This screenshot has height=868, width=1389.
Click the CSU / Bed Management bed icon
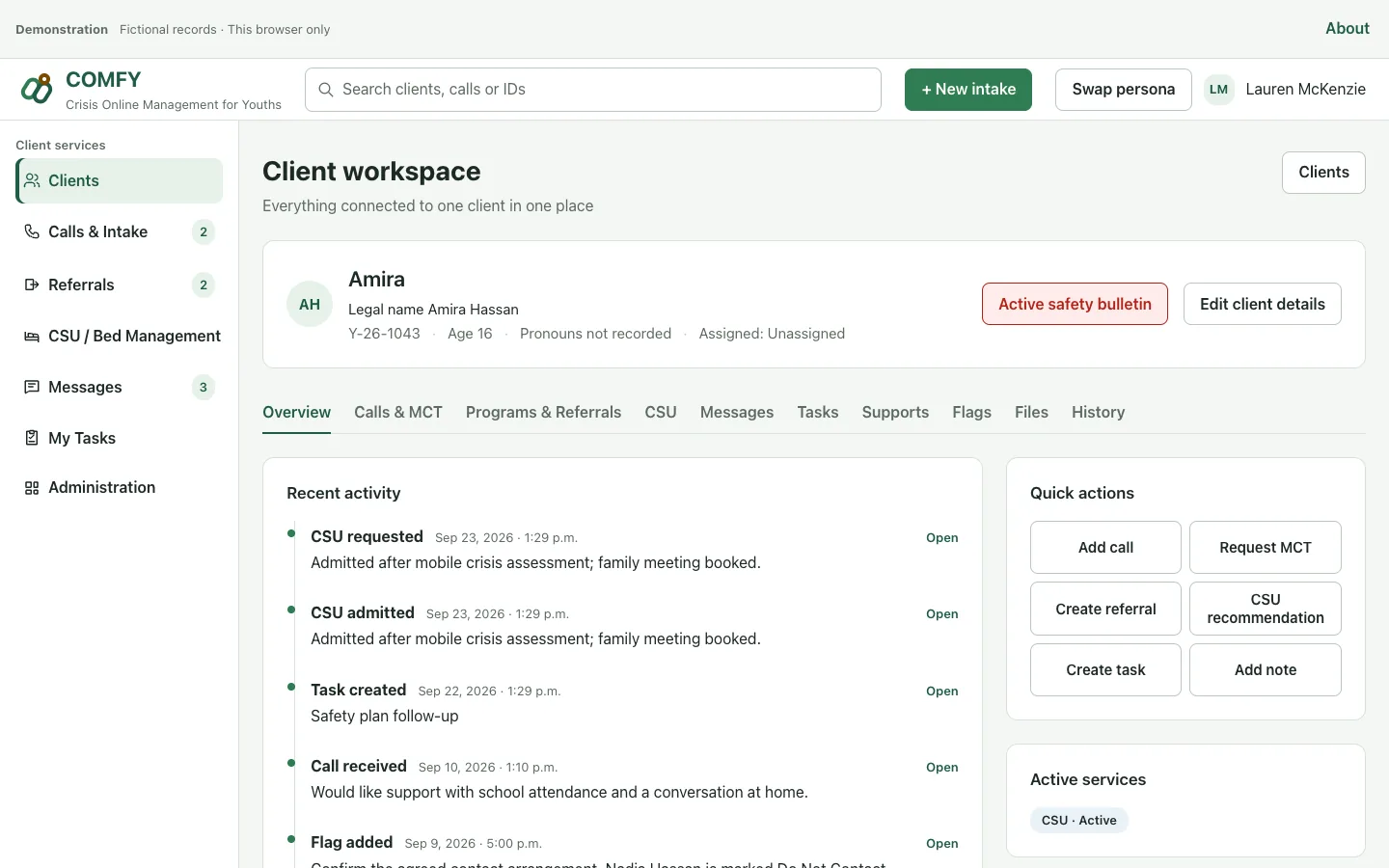(x=32, y=336)
